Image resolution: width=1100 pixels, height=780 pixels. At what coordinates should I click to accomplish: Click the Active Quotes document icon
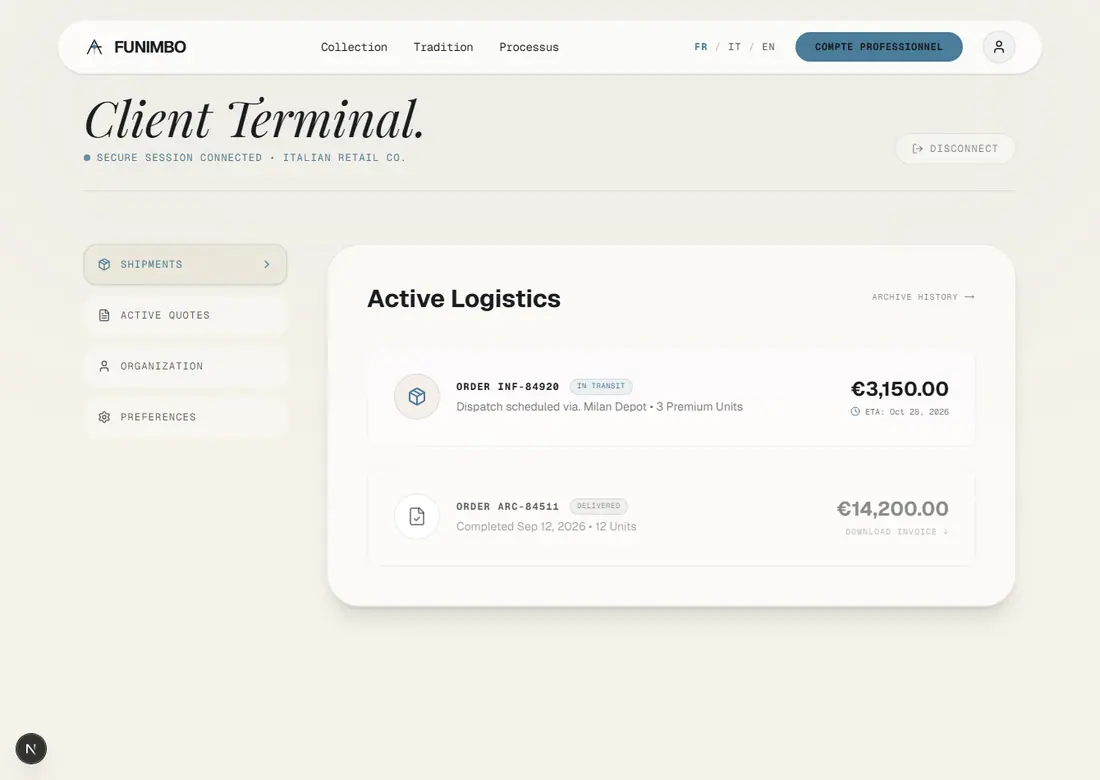(x=105, y=315)
